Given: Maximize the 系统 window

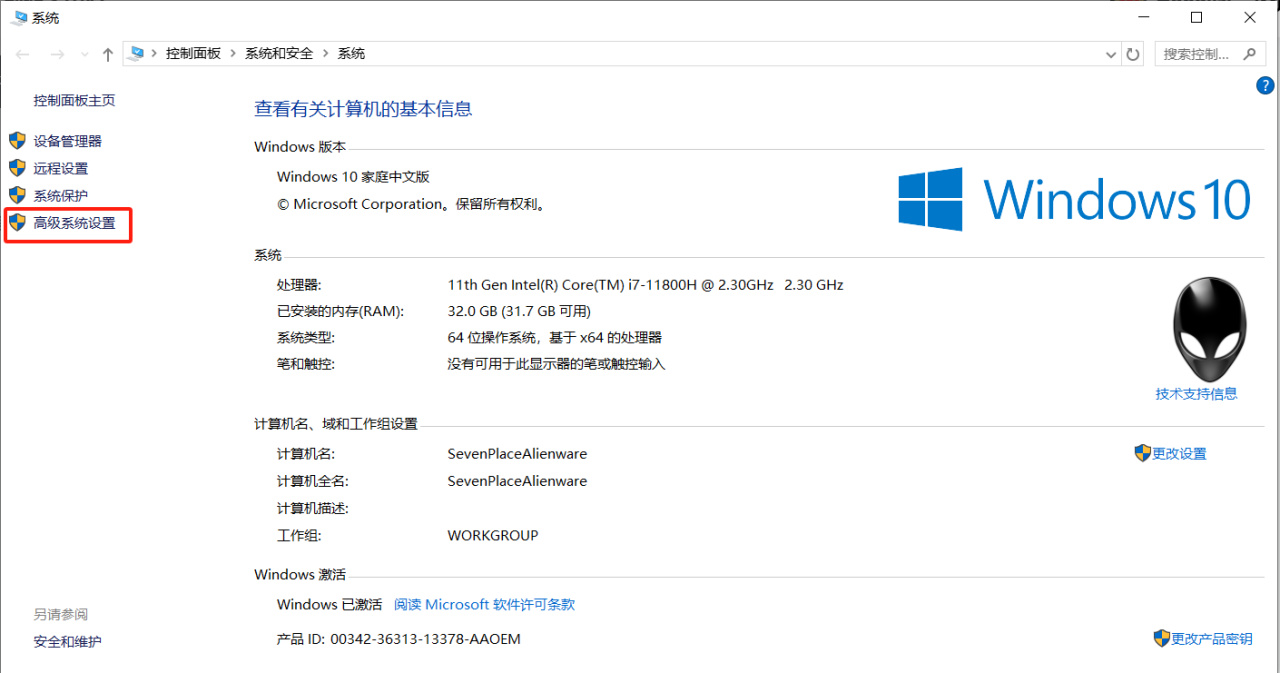Looking at the screenshot, I should click(1196, 17).
